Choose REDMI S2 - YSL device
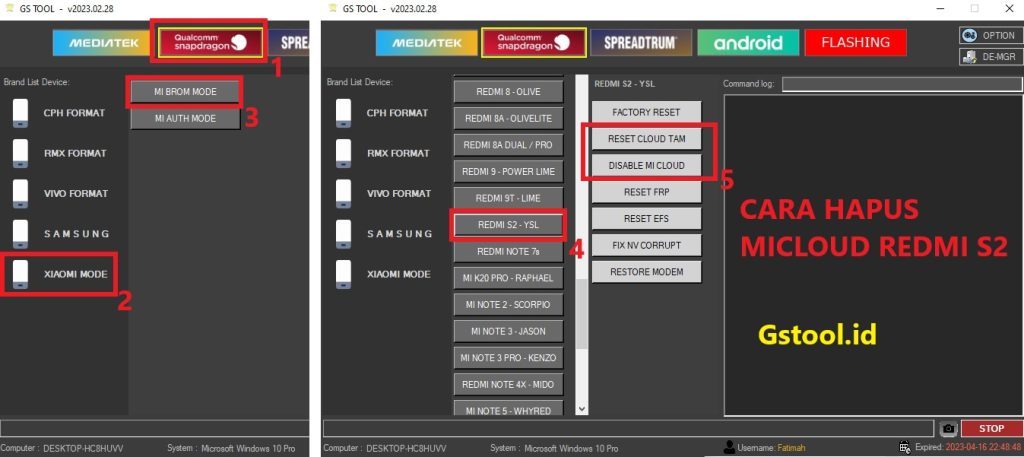Screen dimensions: 1024x457 (x=508, y=225)
